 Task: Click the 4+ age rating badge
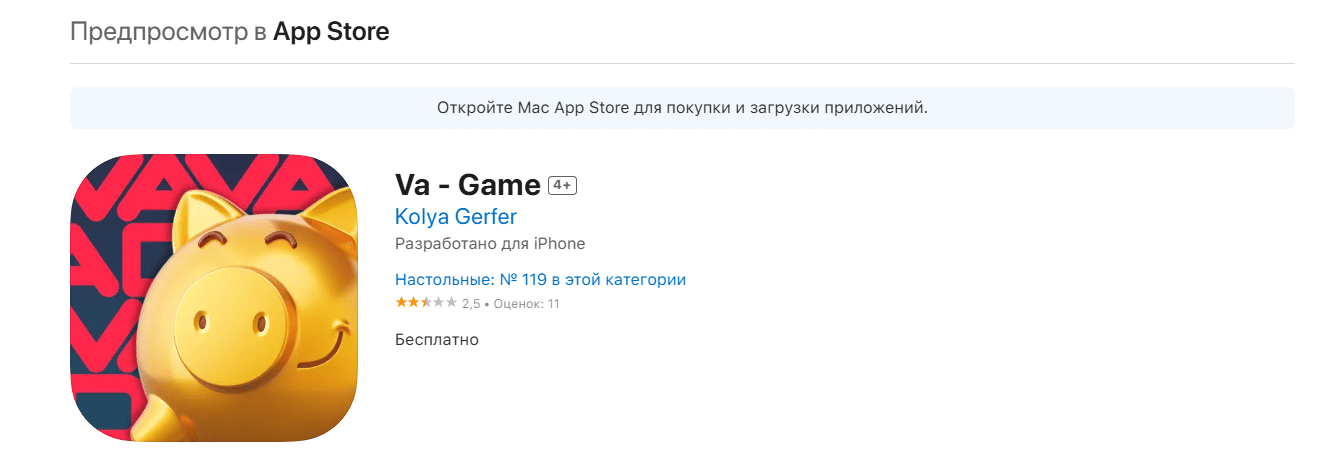(x=563, y=185)
